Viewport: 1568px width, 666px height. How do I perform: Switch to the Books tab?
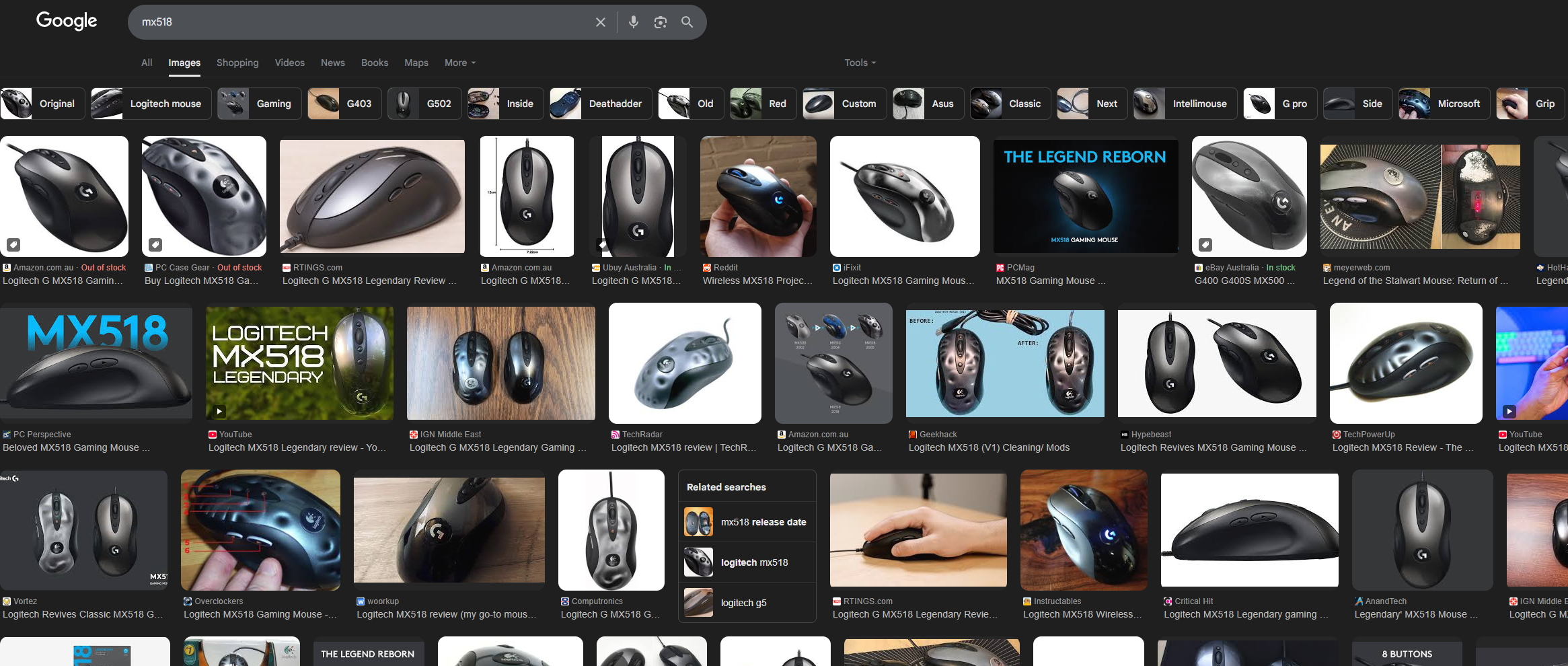(374, 63)
